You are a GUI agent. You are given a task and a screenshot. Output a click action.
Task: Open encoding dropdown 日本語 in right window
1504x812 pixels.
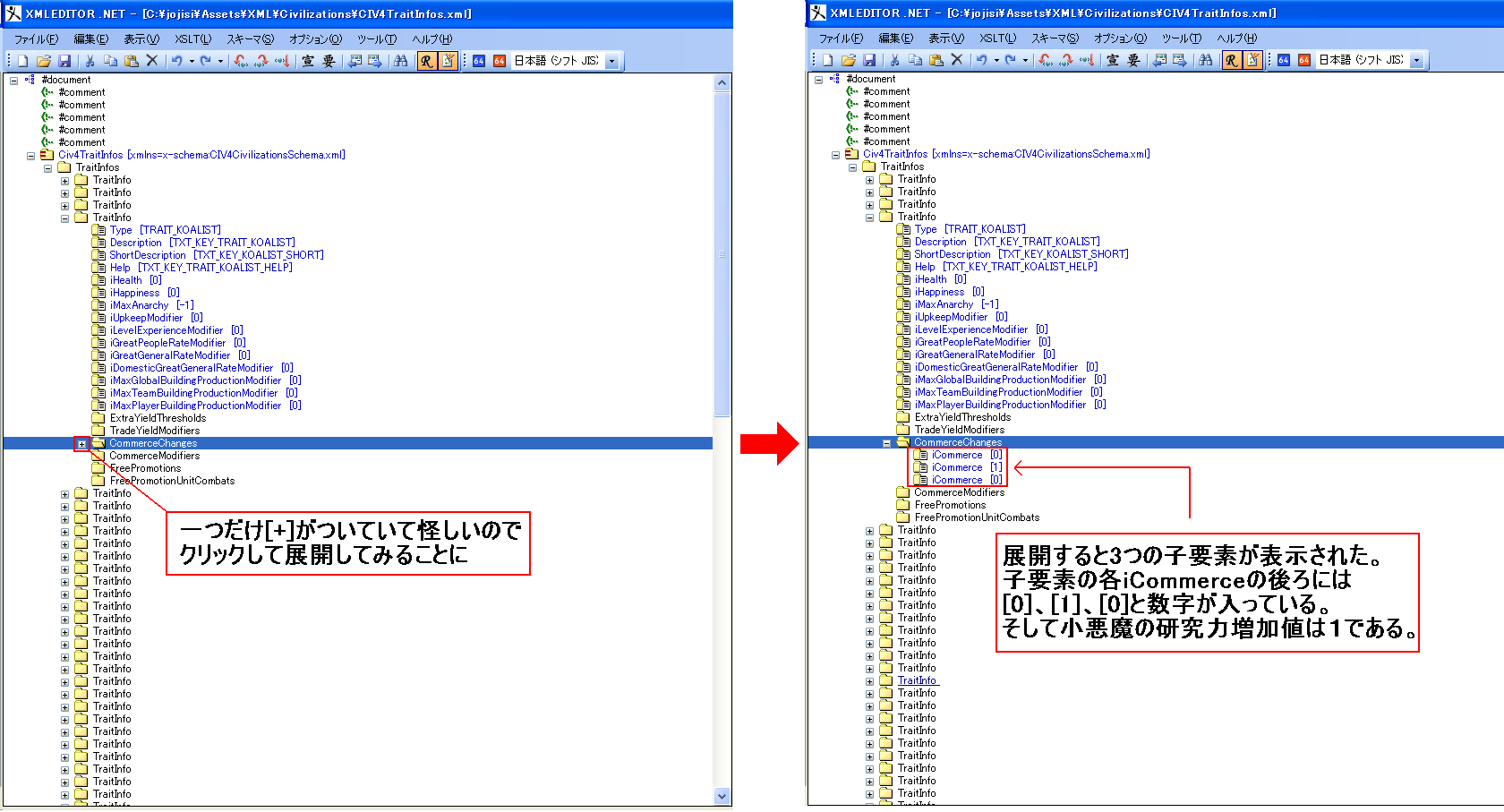[x=1417, y=60]
